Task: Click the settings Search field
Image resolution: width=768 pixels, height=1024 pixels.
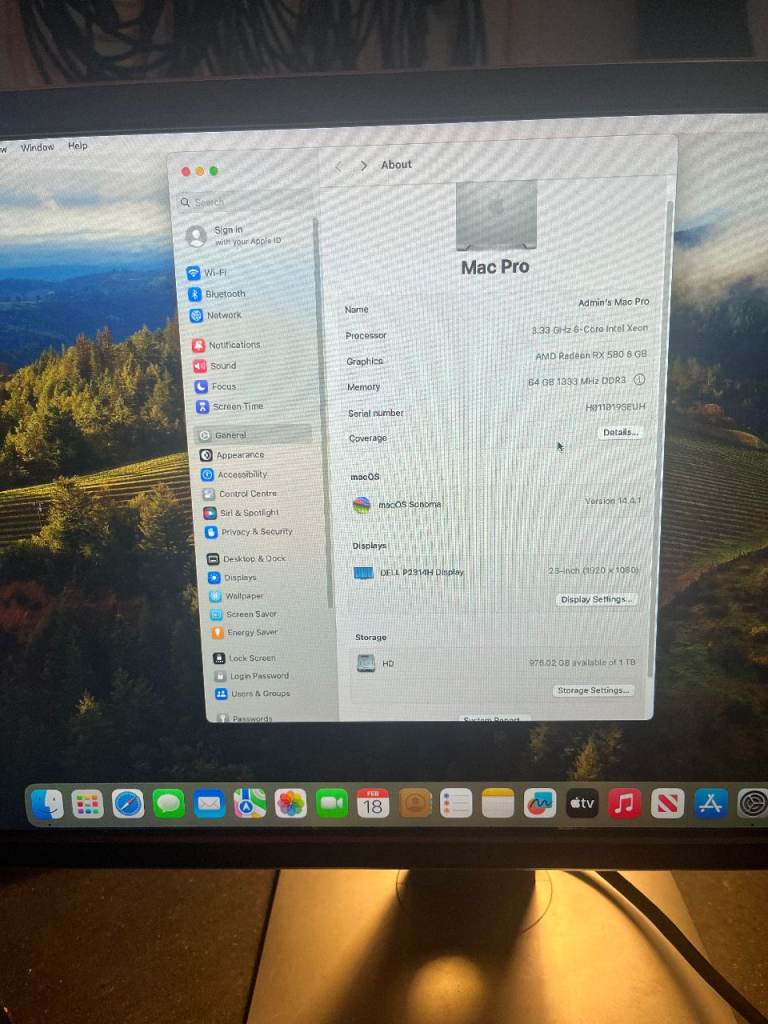Action: click(240, 202)
